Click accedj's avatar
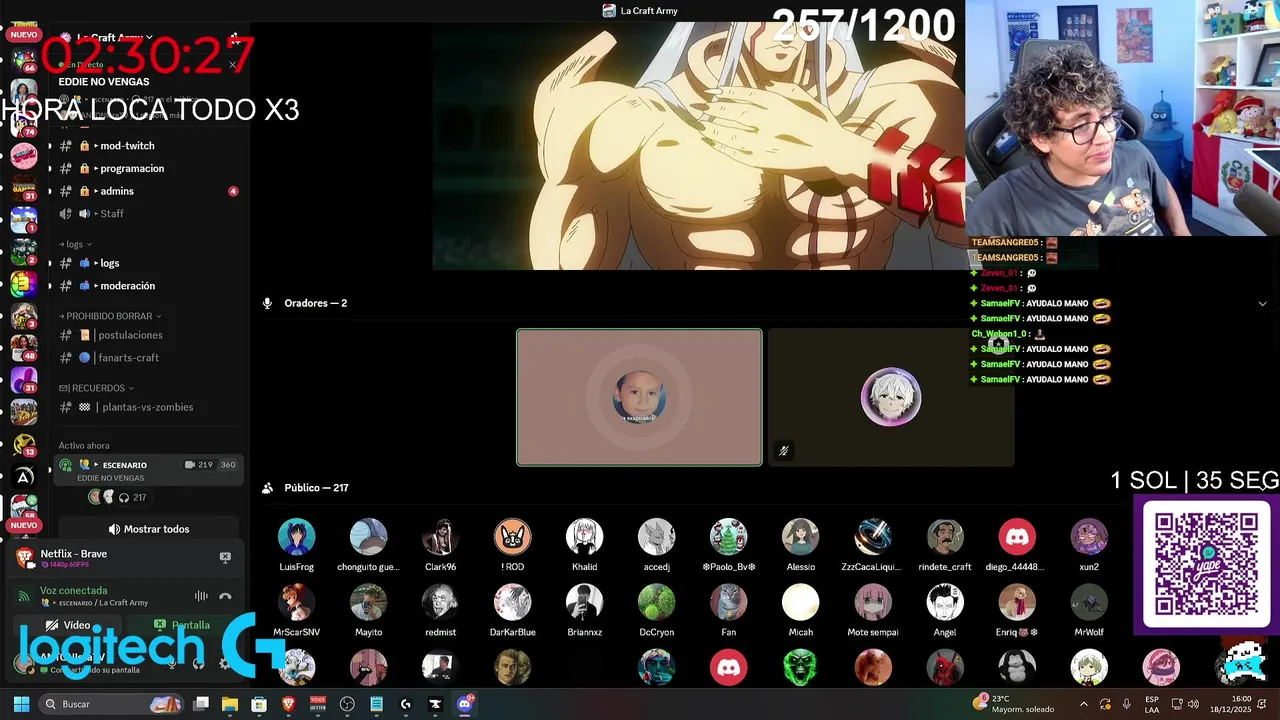1280x720 pixels. [x=656, y=537]
